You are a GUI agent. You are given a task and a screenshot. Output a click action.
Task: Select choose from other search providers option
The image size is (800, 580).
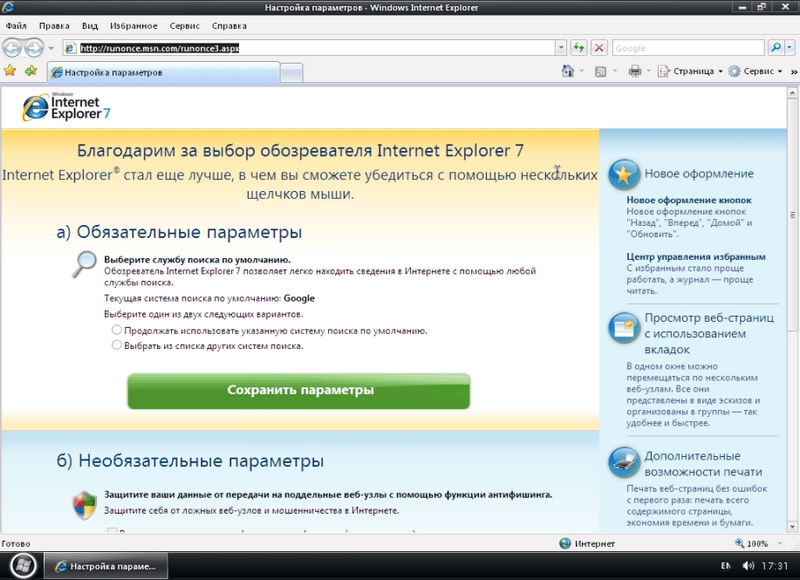click(117, 345)
